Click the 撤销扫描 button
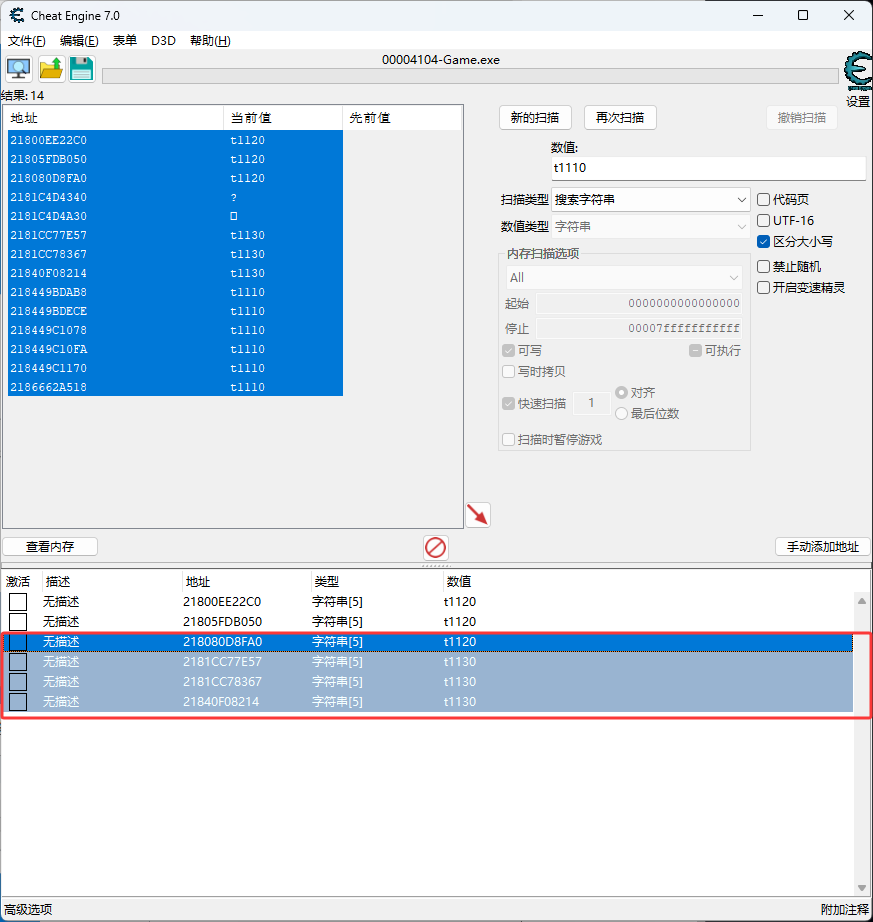The height and width of the screenshot is (922, 873). pos(802,118)
